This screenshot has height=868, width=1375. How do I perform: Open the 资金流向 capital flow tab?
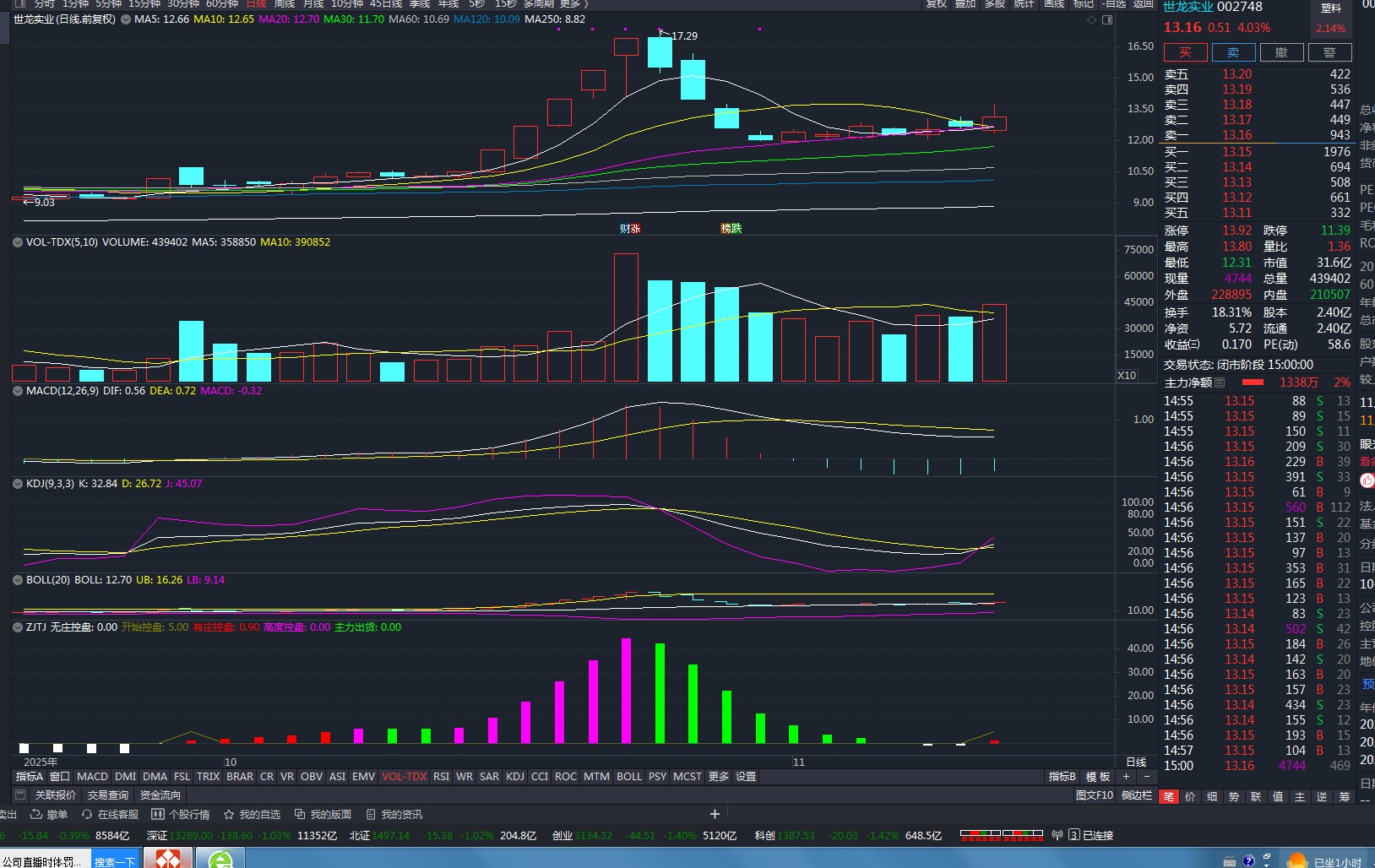click(160, 795)
